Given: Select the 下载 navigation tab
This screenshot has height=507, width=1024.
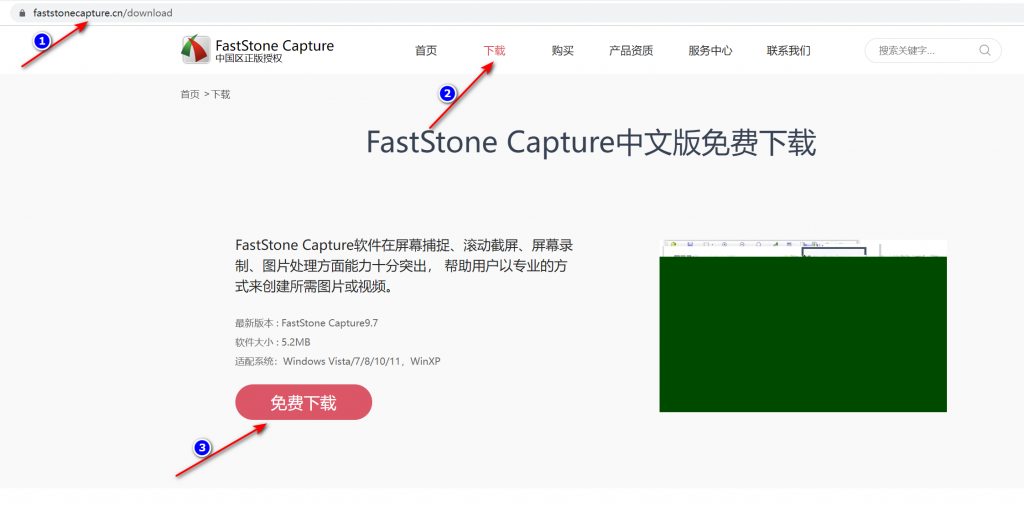Looking at the screenshot, I should [x=494, y=50].
